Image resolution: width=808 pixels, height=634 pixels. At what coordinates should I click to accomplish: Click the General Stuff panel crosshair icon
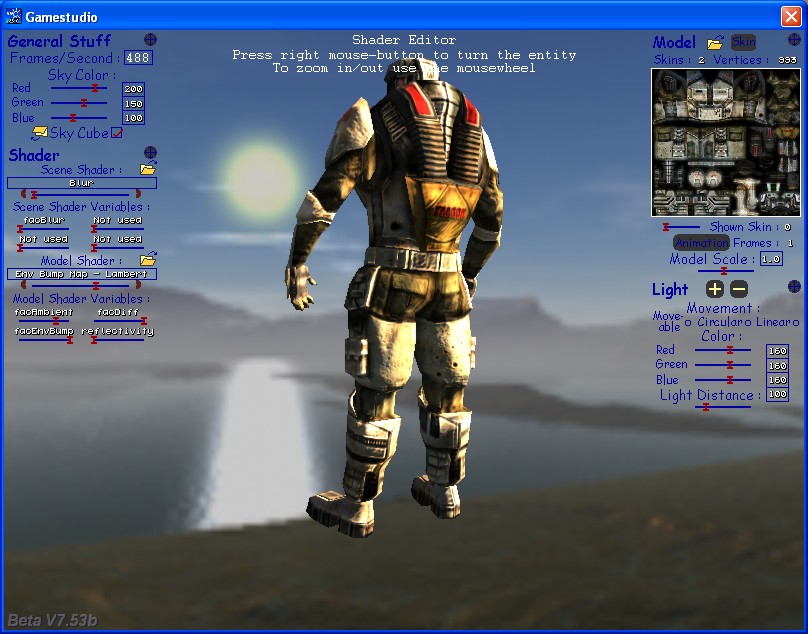tap(150, 40)
